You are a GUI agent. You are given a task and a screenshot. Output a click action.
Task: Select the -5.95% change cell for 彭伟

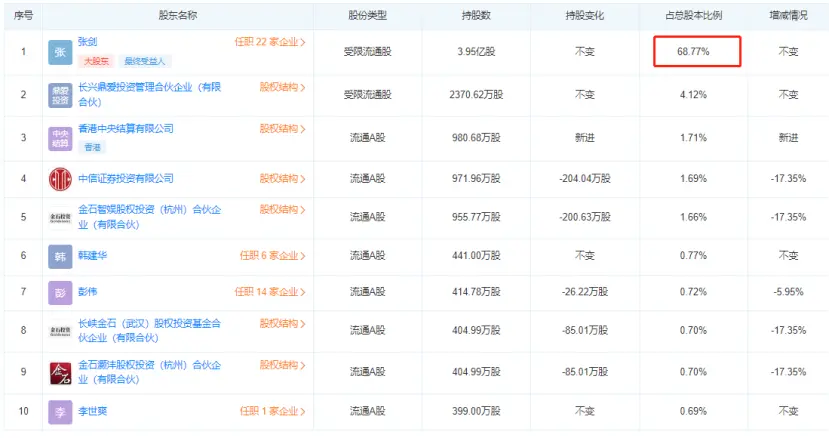[788, 291]
